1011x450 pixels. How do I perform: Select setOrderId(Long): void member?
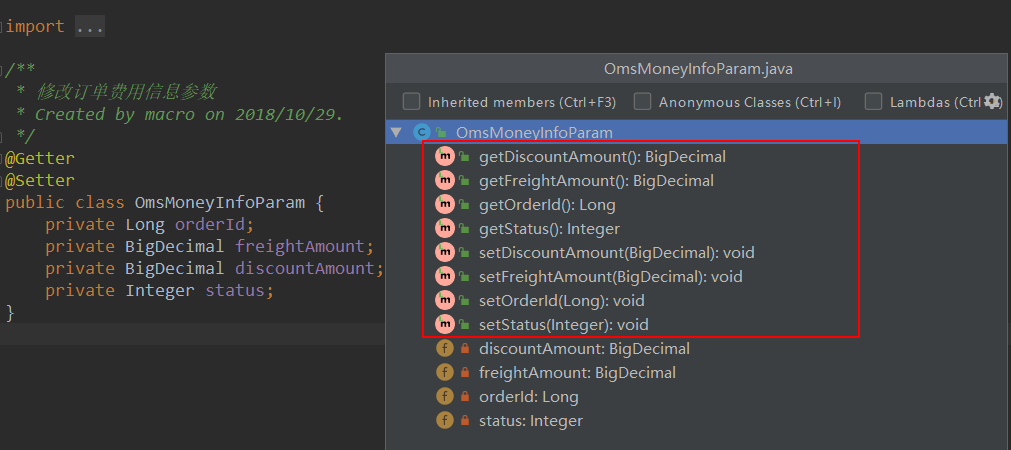pyautogui.click(x=562, y=301)
